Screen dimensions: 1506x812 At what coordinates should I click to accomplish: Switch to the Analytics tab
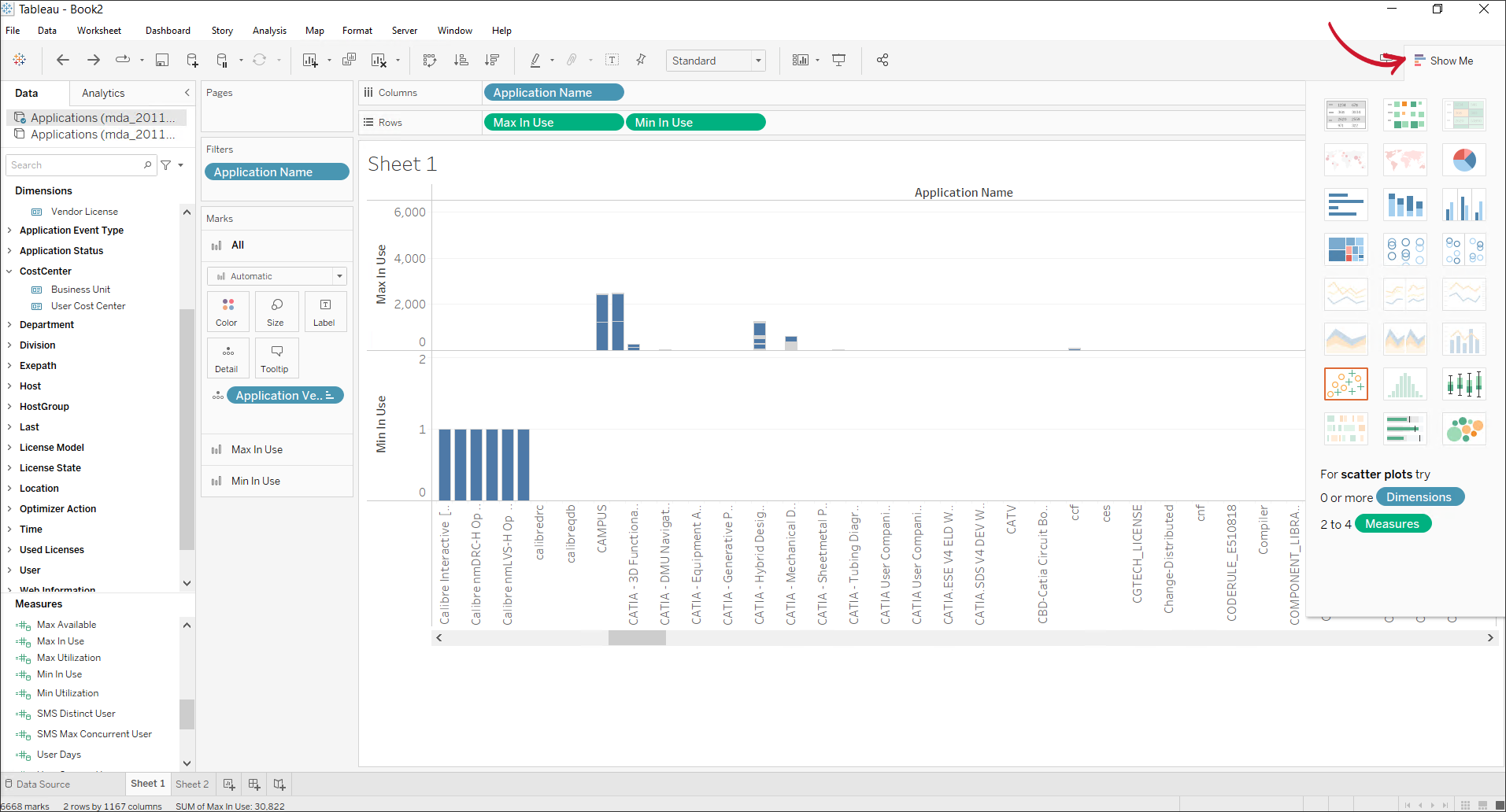click(x=103, y=93)
